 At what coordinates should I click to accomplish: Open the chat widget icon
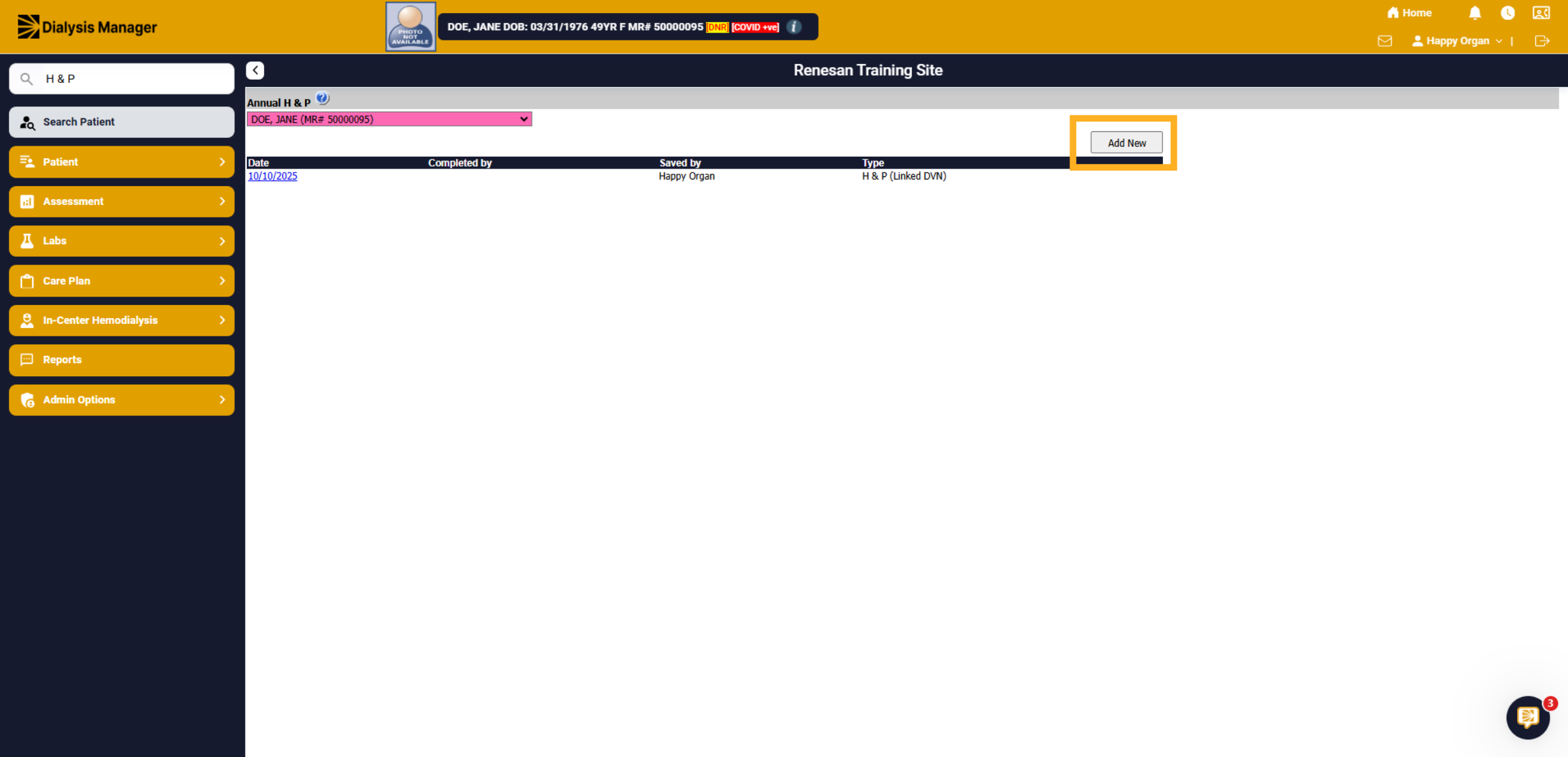pos(1527,717)
